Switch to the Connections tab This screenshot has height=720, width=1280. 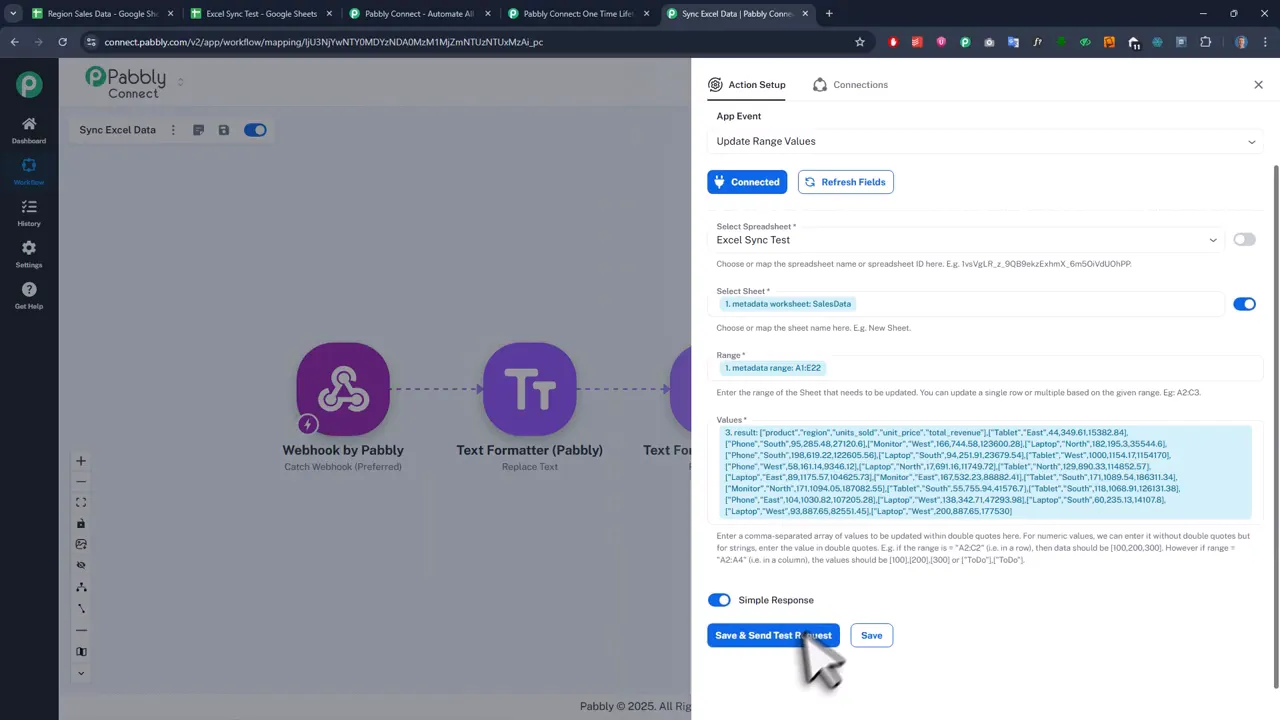pyautogui.click(x=850, y=85)
